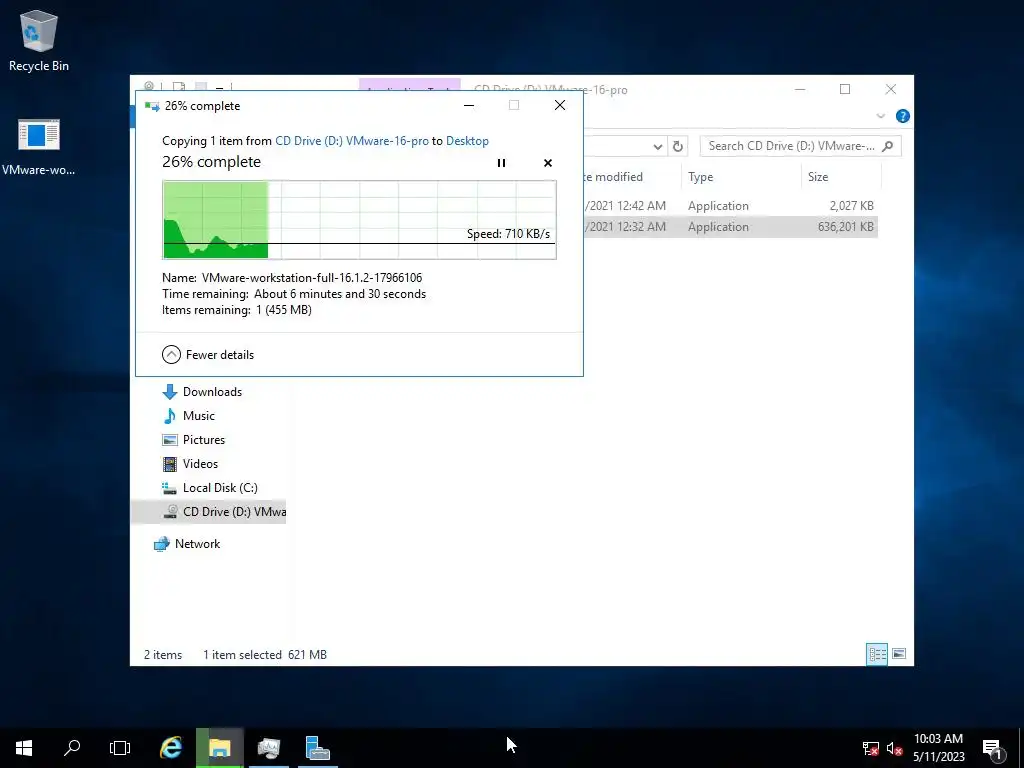The height and width of the screenshot is (768, 1024).
Task: Close the Explorer CD Drive window
Action: click(891, 89)
